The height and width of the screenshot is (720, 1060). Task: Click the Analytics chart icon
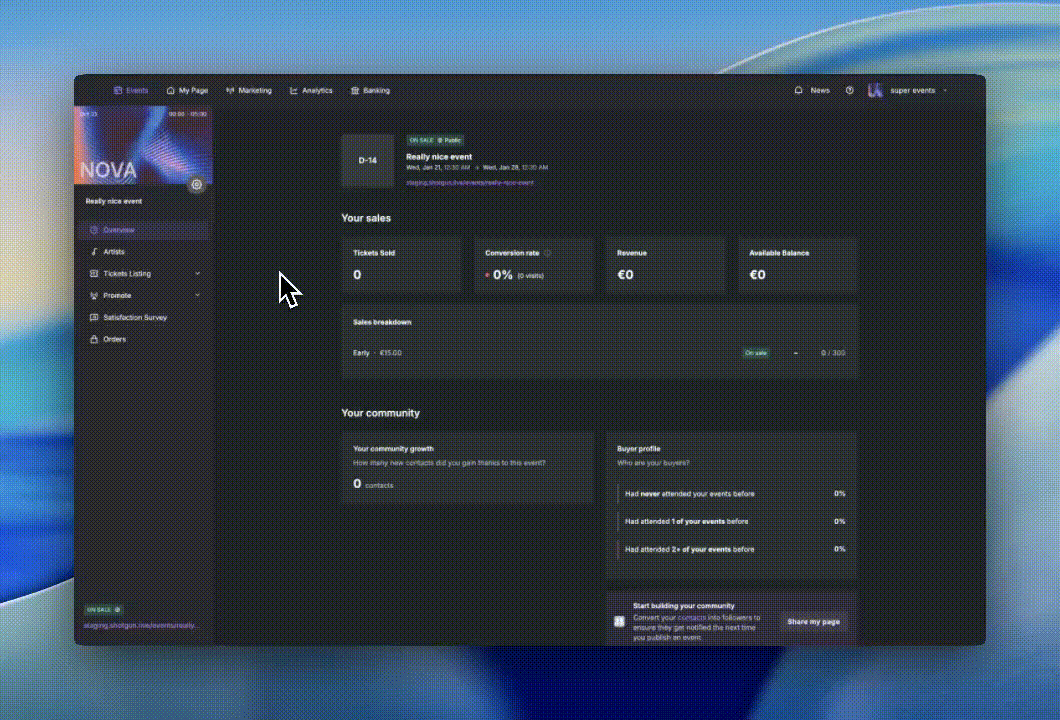click(x=293, y=91)
